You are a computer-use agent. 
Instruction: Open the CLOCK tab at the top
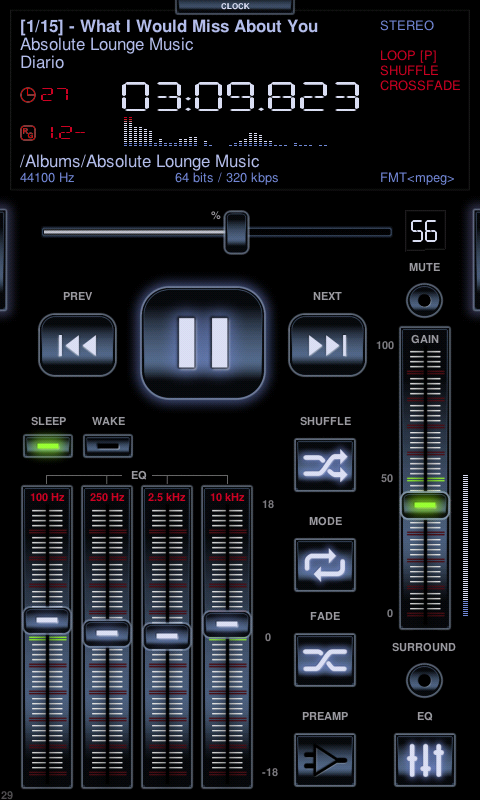pos(235,7)
